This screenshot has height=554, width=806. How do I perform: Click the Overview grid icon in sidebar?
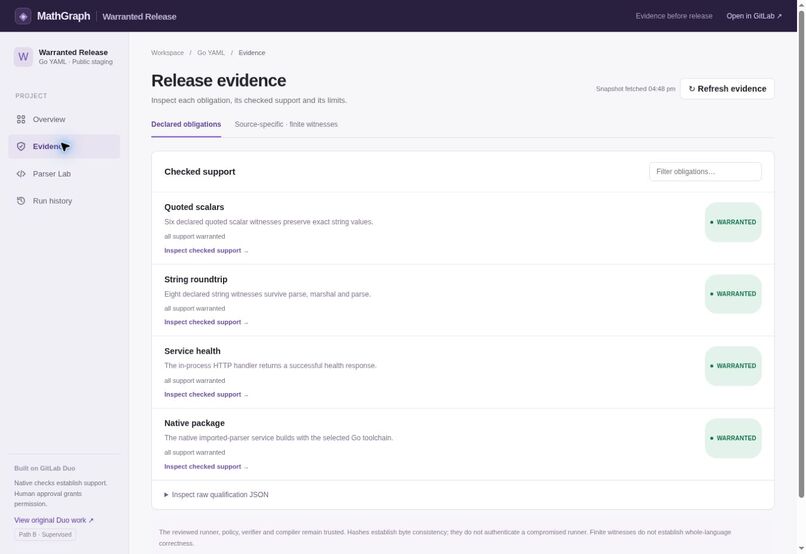click(x=21, y=119)
